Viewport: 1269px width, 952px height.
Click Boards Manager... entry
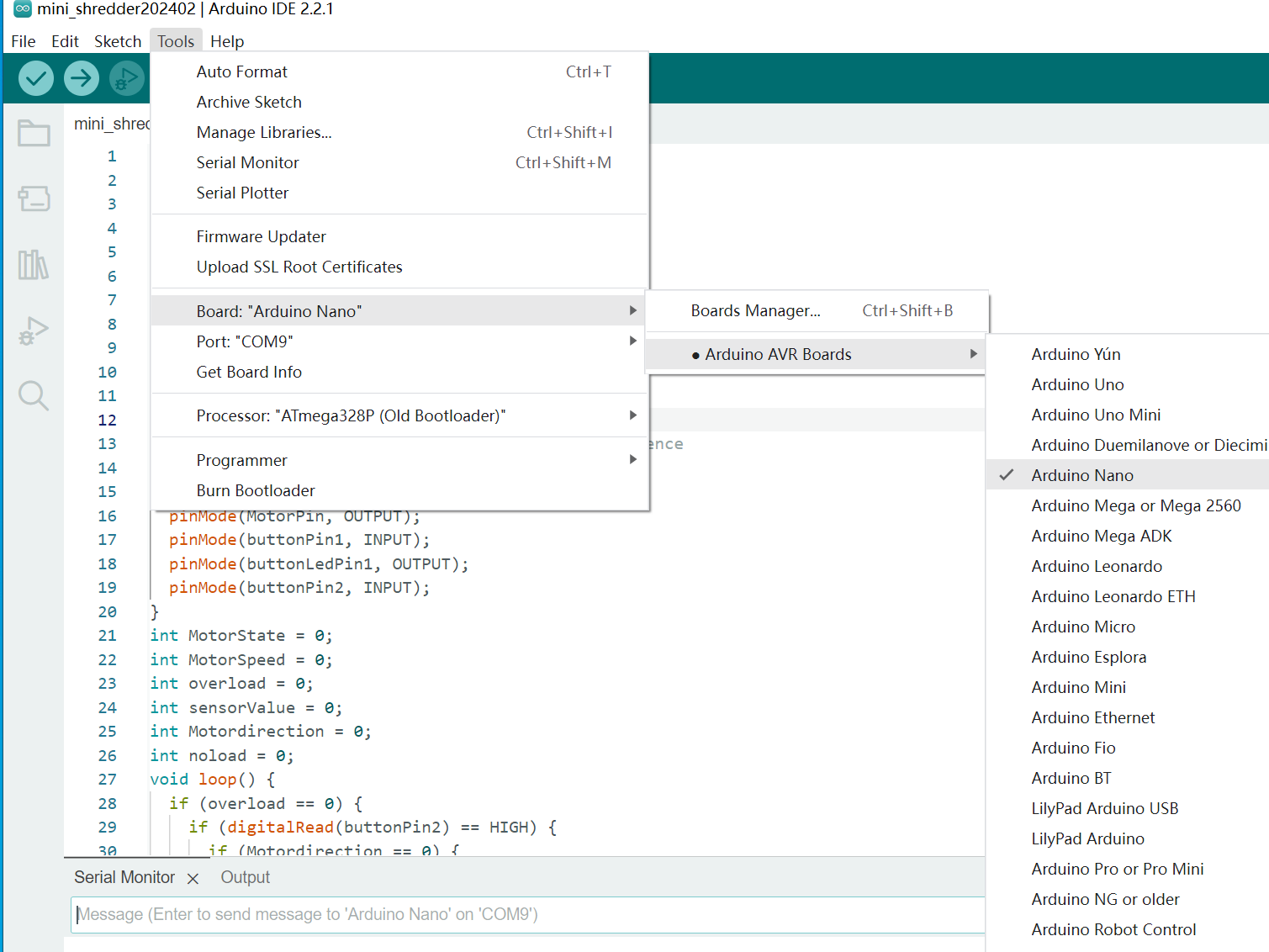point(755,310)
